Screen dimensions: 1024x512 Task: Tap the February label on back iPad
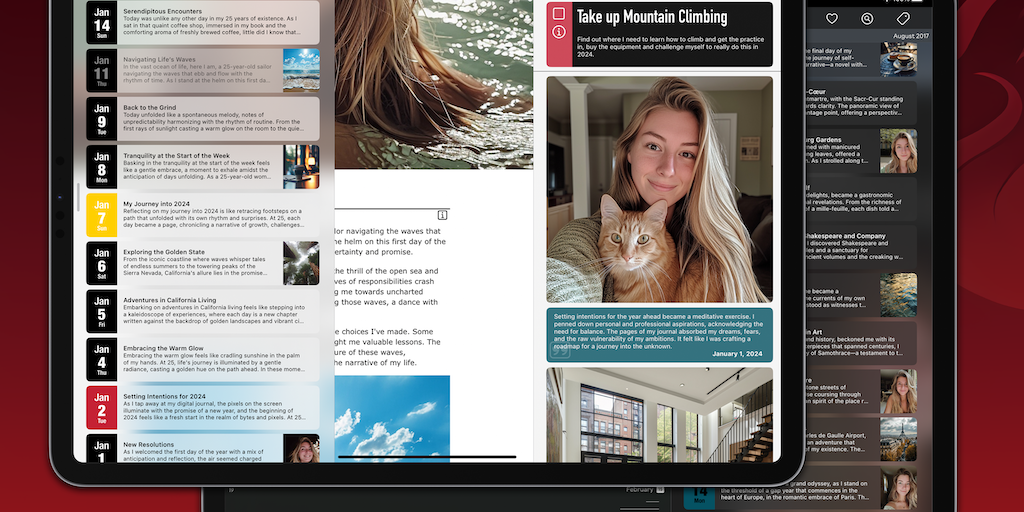pos(639,489)
